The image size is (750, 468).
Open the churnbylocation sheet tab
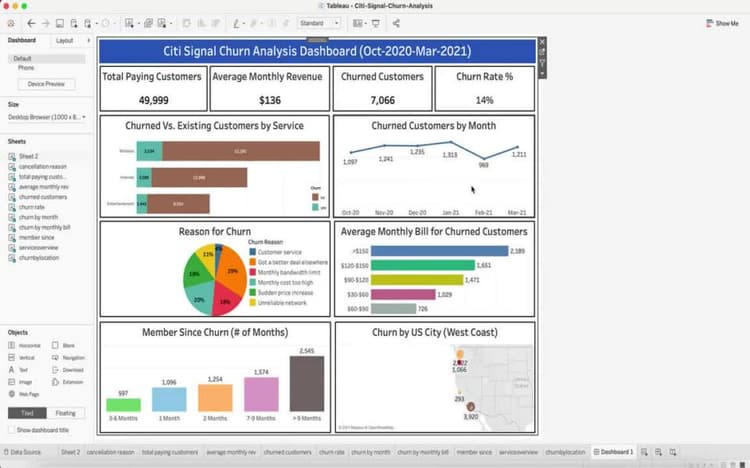pyautogui.click(x=565, y=452)
